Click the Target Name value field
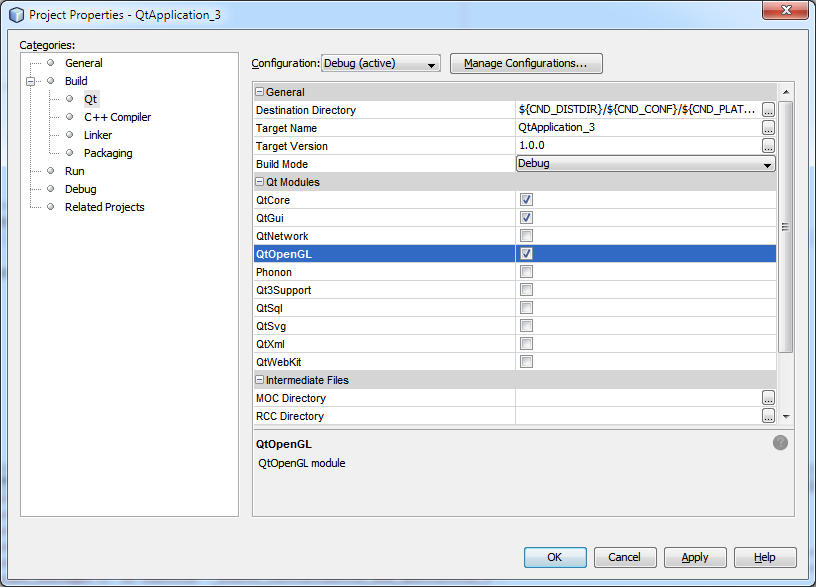816x587 pixels. coord(638,127)
